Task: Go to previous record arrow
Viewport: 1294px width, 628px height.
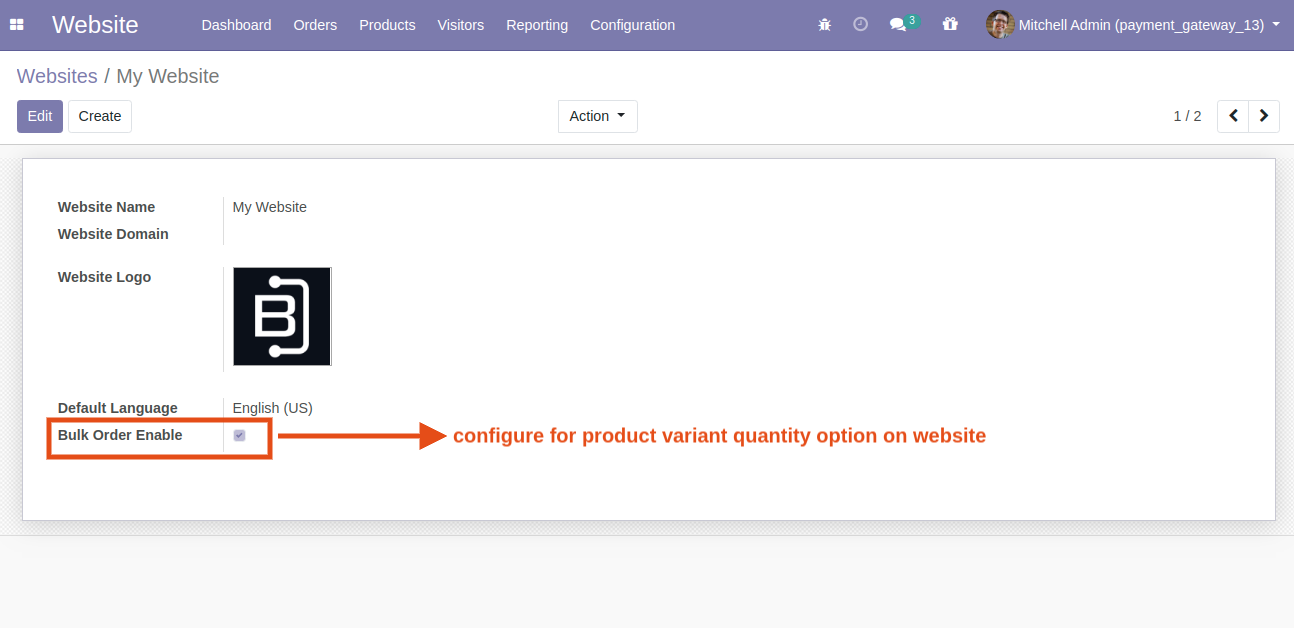Action: (x=1233, y=116)
